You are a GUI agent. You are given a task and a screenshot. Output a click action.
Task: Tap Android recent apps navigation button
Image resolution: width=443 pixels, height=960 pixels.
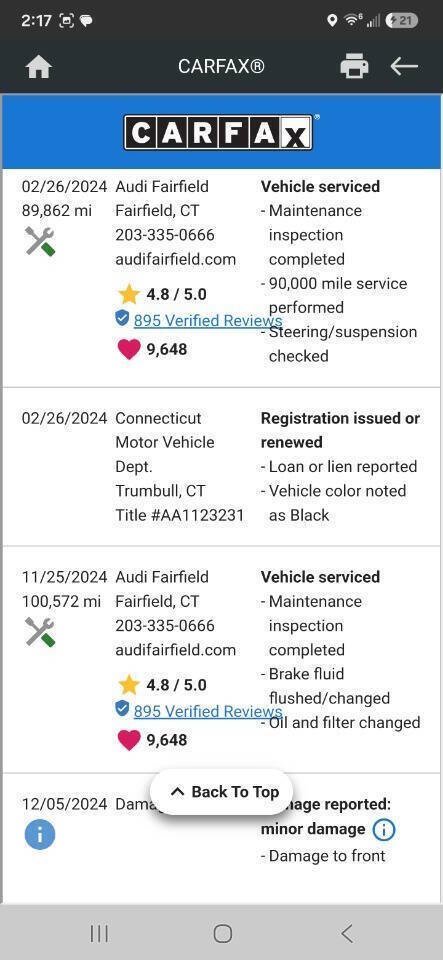[99, 934]
